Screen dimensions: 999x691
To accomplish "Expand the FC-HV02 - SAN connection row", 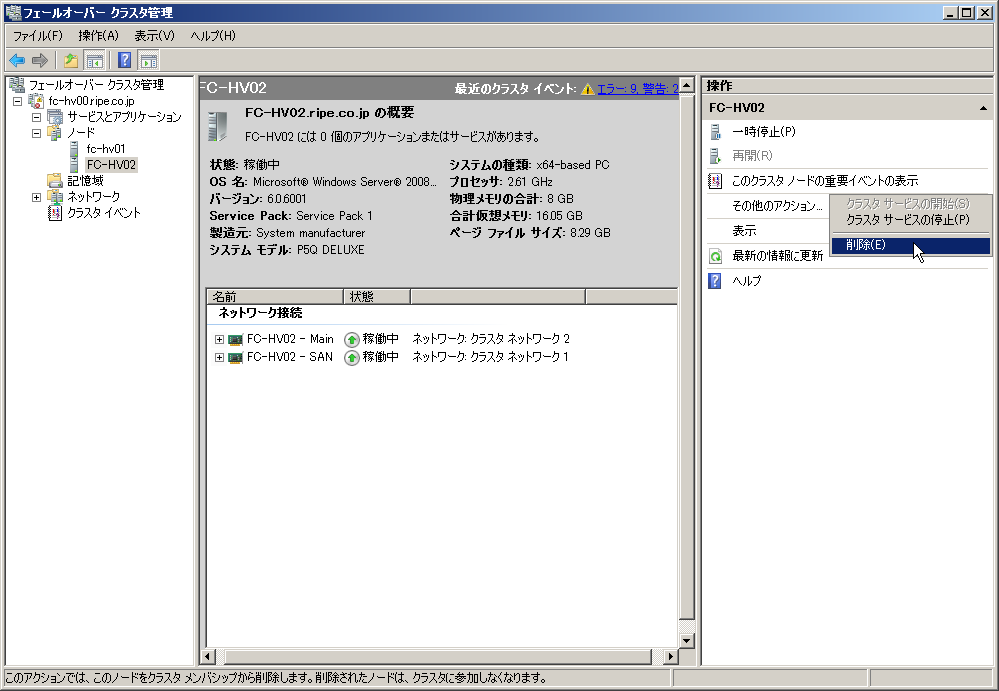I will pos(219,358).
